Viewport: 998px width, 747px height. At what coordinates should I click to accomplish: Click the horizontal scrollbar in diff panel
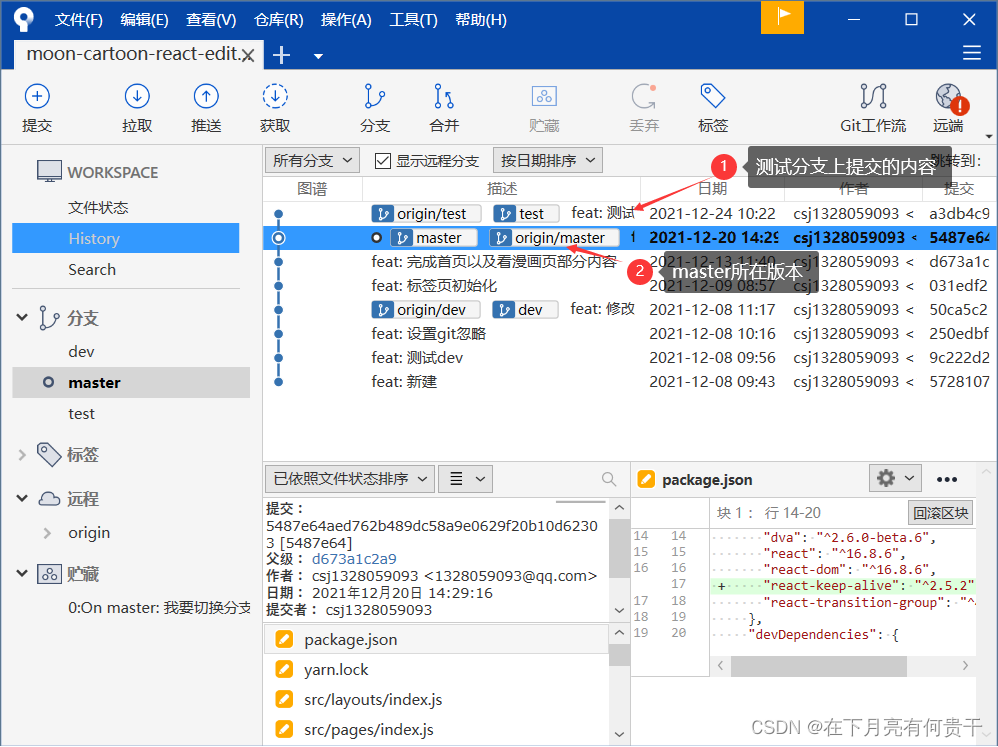(819, 666)
